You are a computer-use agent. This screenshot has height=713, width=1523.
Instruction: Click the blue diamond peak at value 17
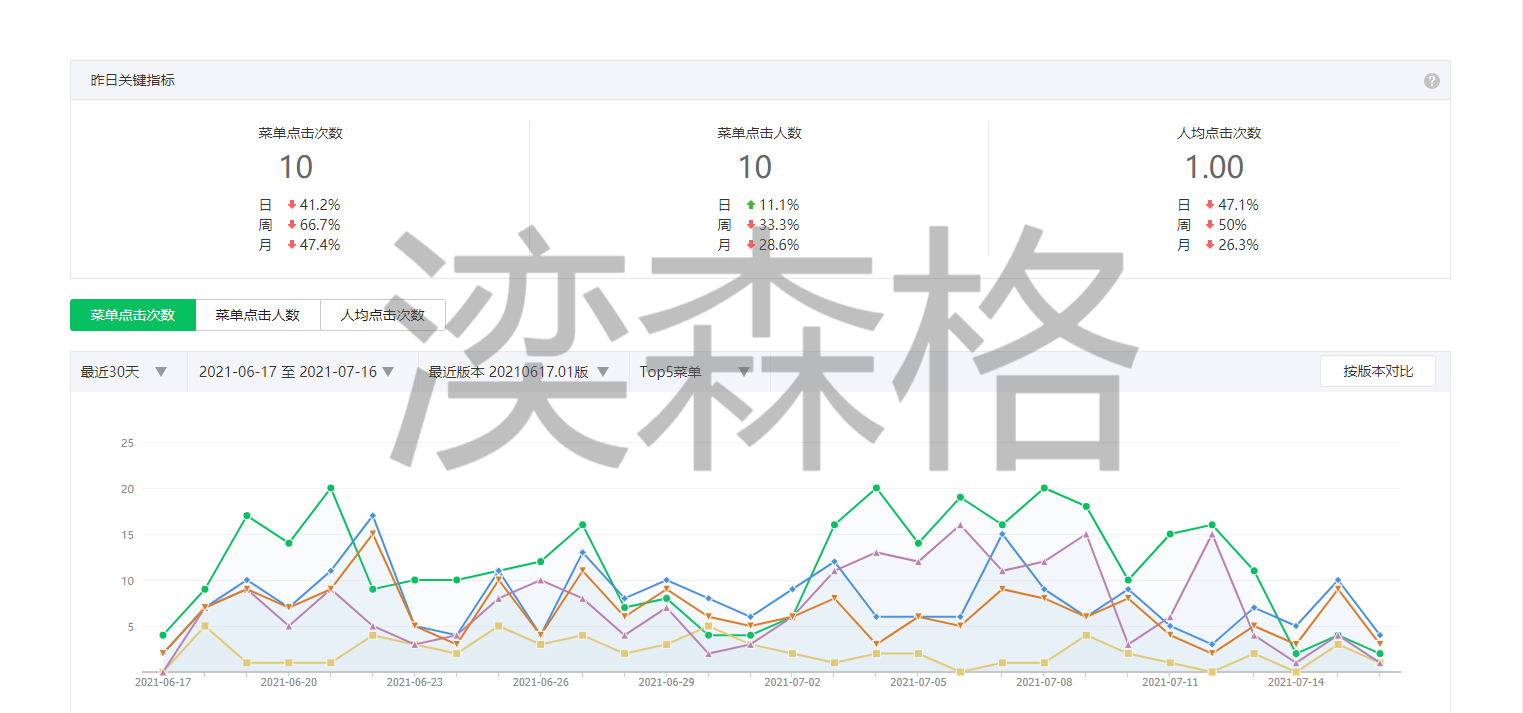click(373, 516)
